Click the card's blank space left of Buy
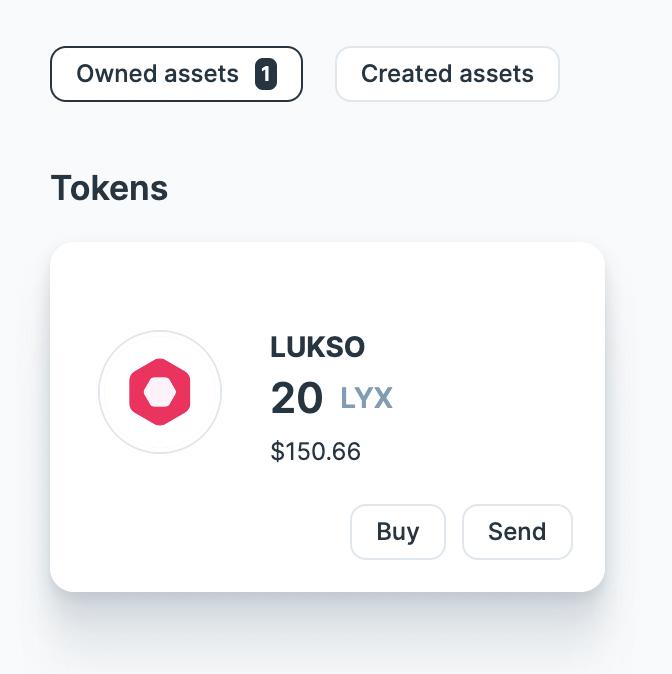Viewport: 672px width, 674px height. [x=200, y=532]
